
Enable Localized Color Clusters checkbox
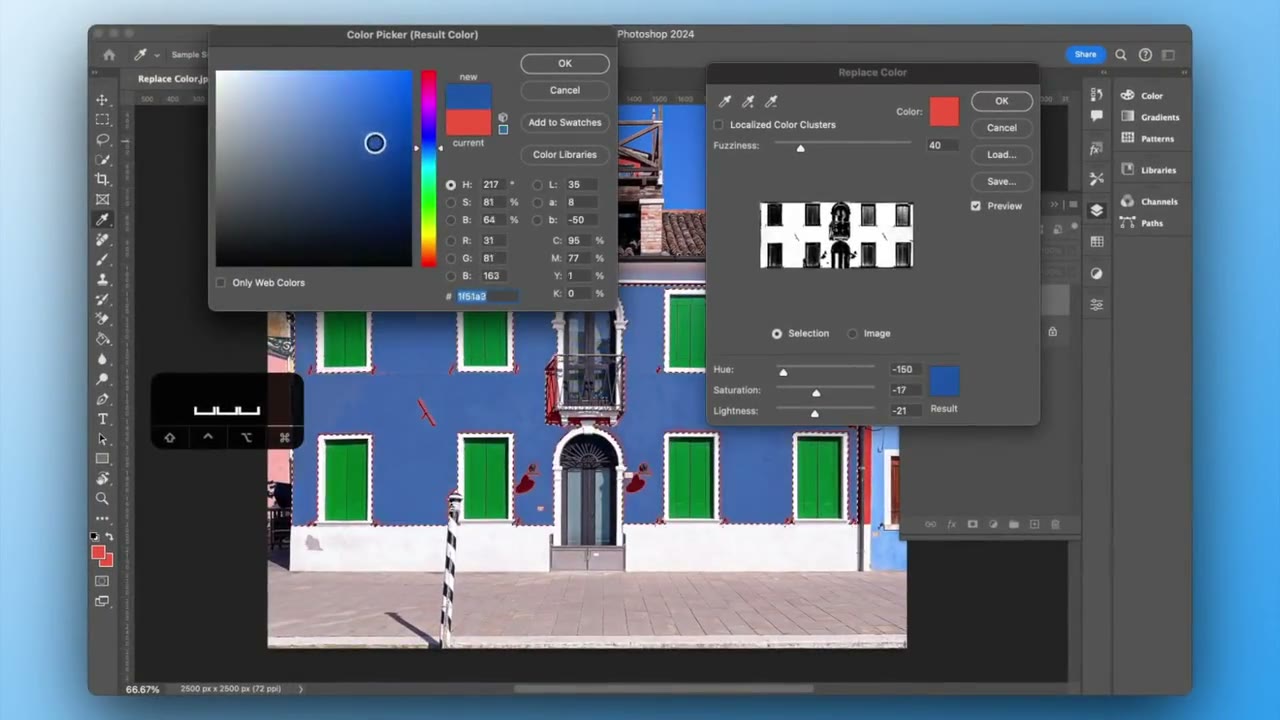coord(718,125)
